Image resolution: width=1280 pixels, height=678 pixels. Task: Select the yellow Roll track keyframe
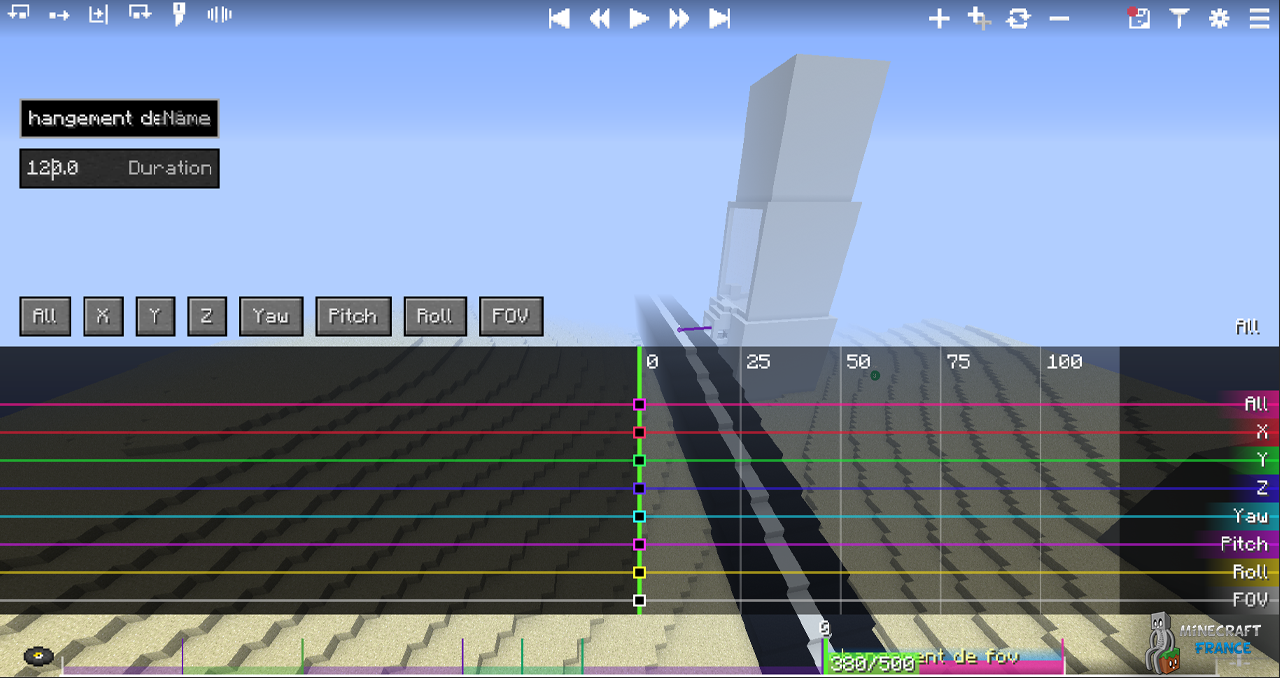coord(640,573)
